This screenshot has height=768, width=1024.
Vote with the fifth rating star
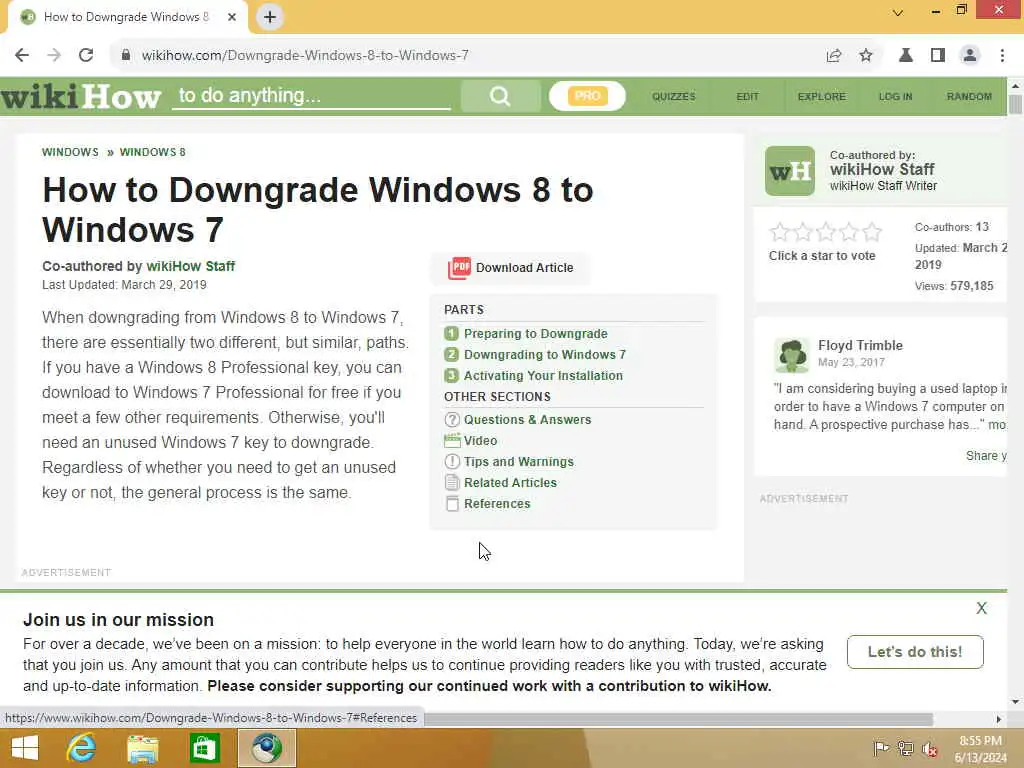872,232
